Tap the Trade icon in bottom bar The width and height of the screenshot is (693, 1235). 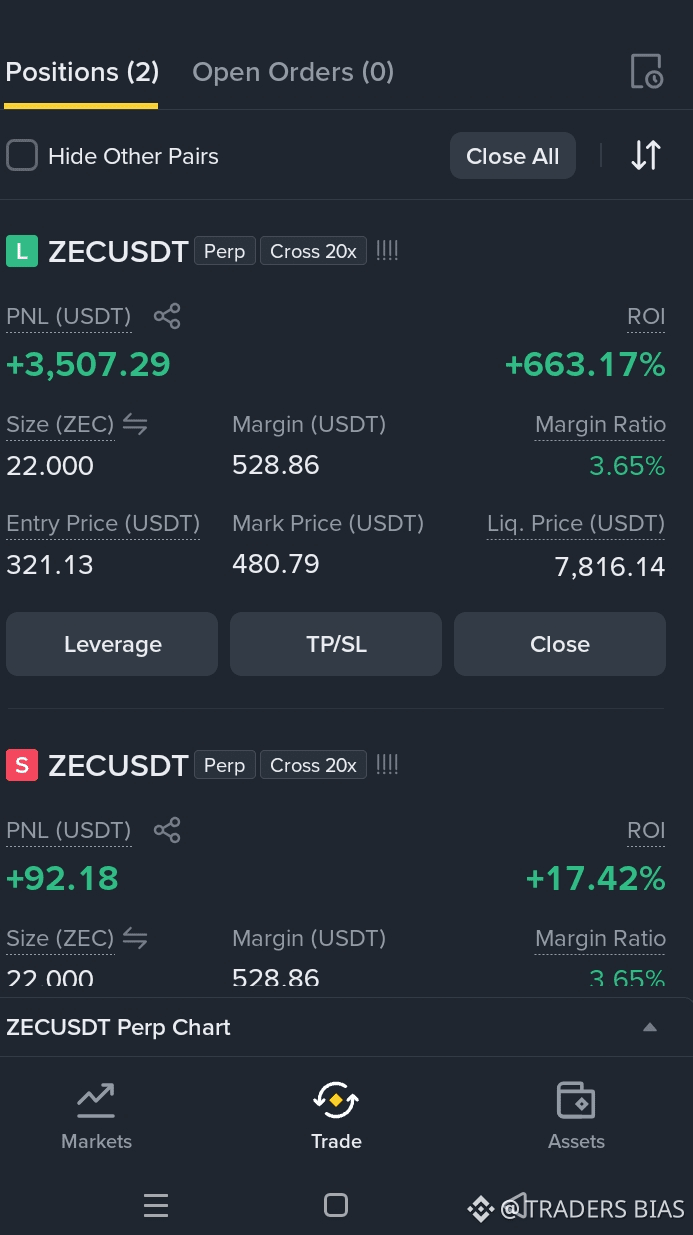336,1101
